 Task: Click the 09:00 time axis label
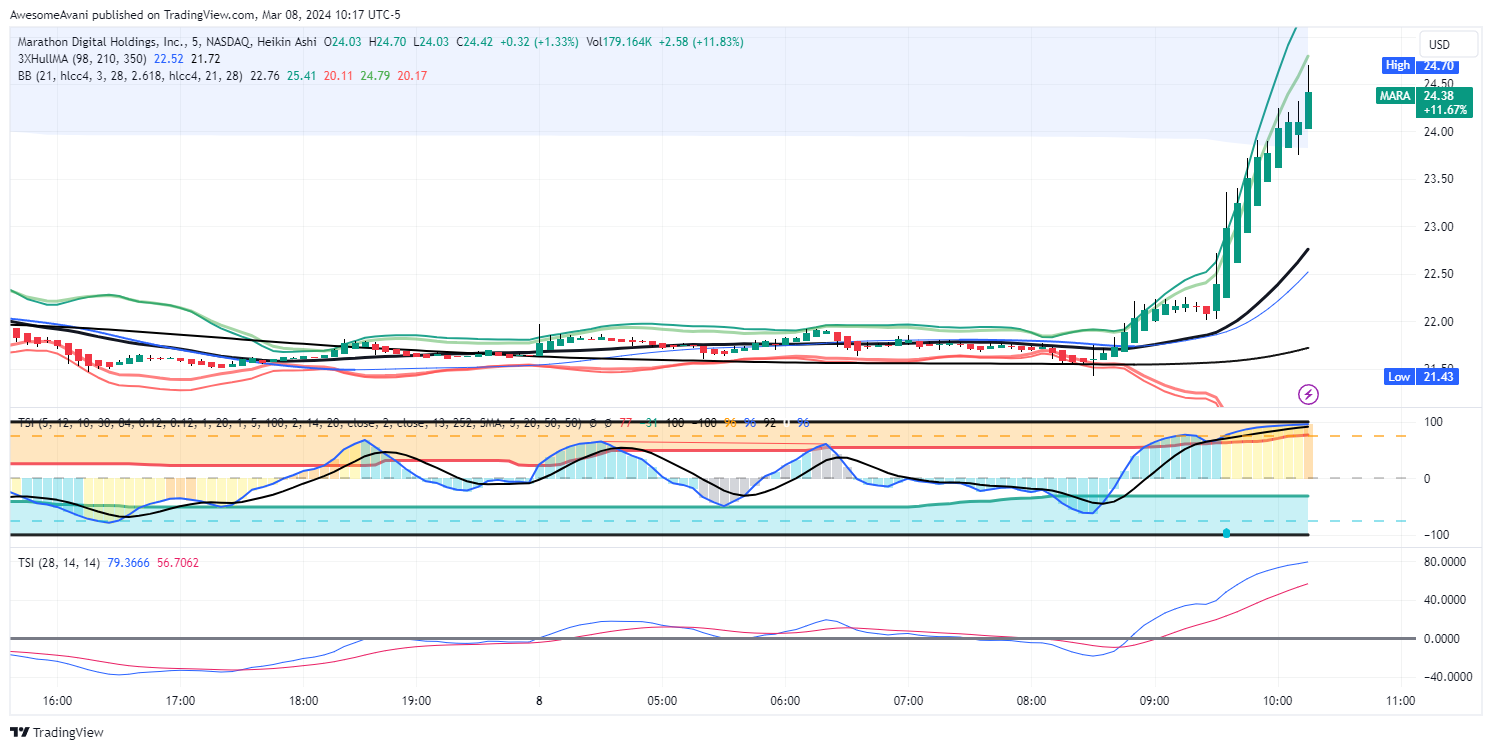[x=1154, y=701]
